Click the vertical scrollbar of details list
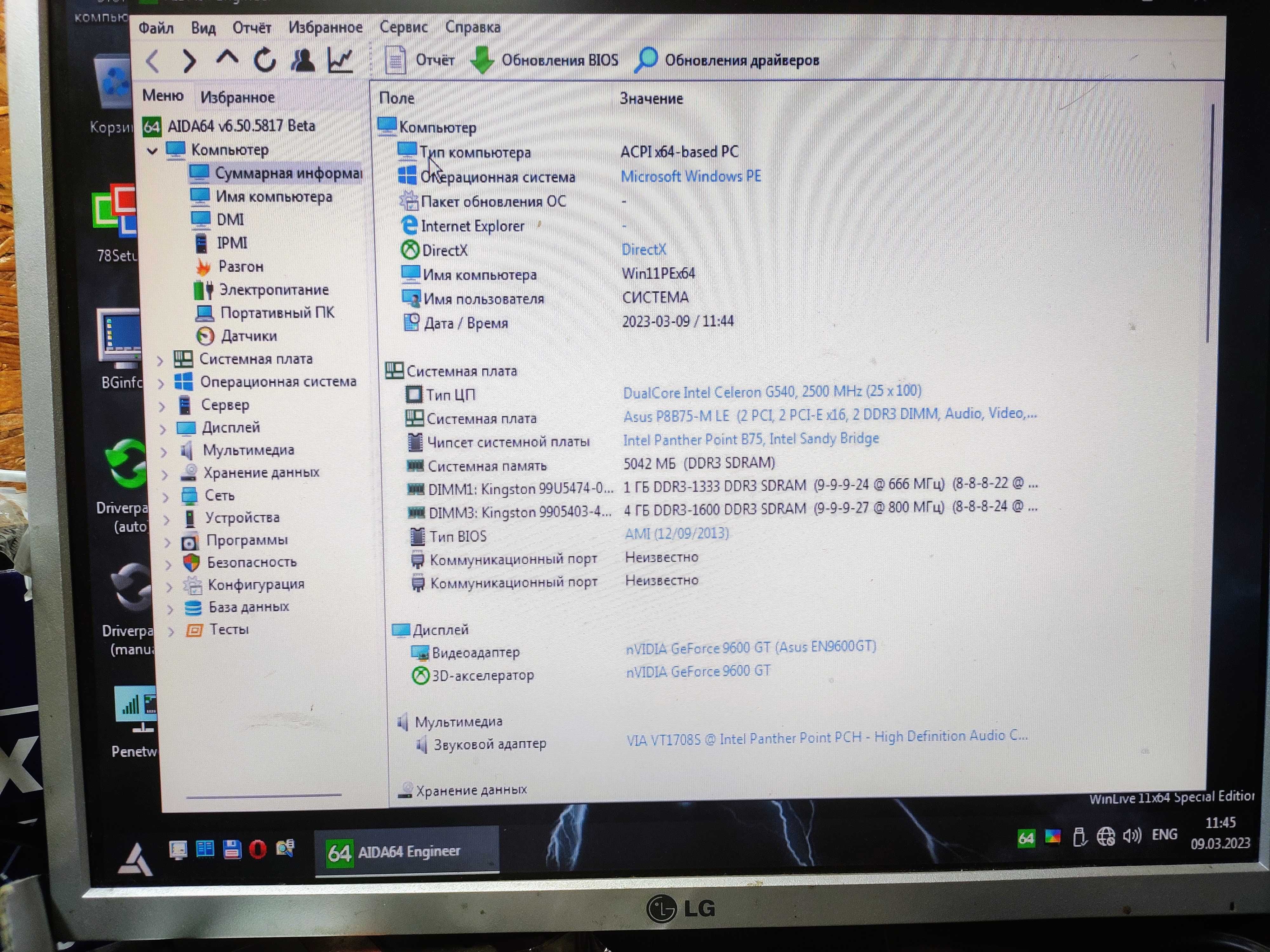 pyautogui.click(x=1210, y=224)
